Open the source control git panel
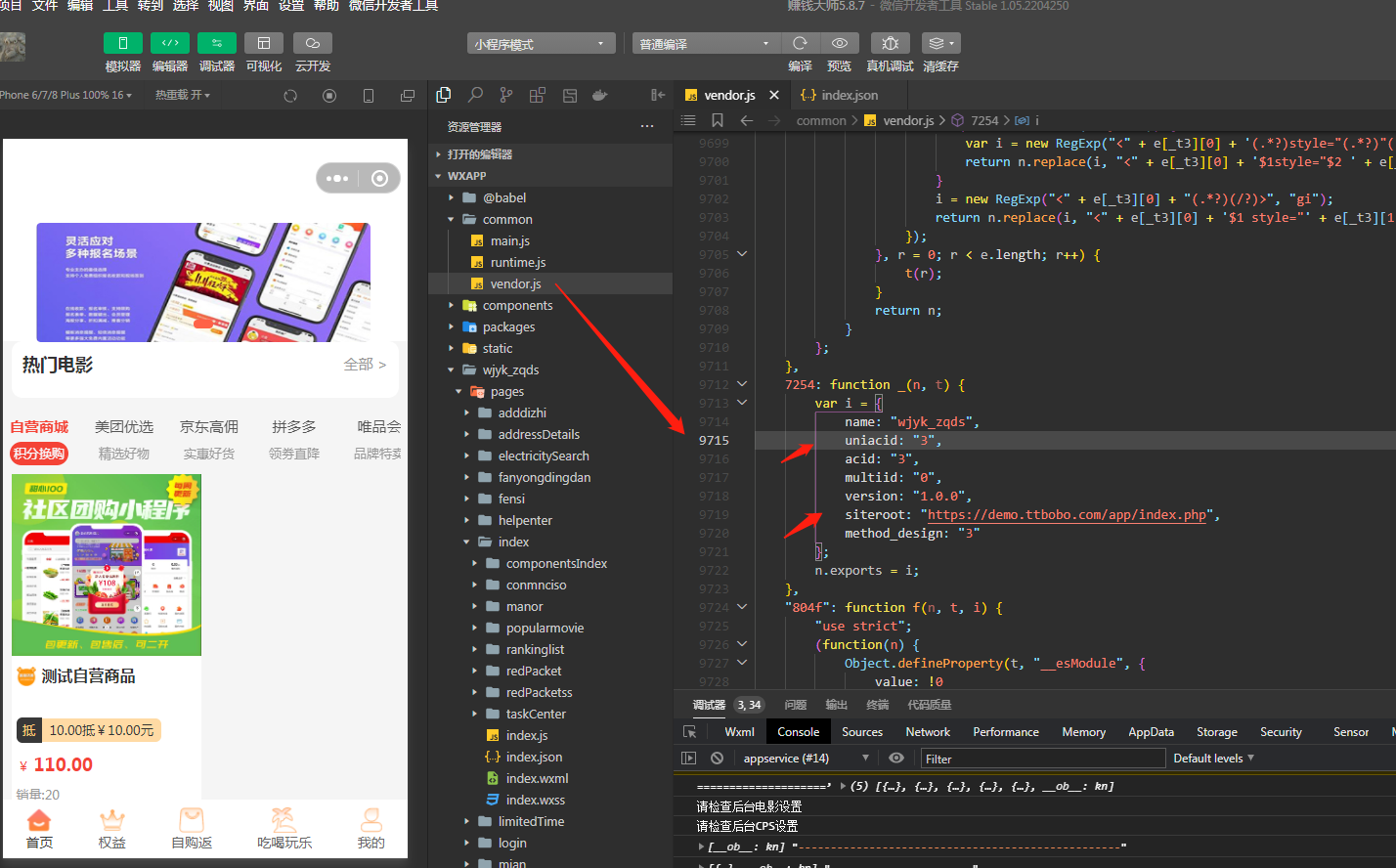 click(505, 96)
